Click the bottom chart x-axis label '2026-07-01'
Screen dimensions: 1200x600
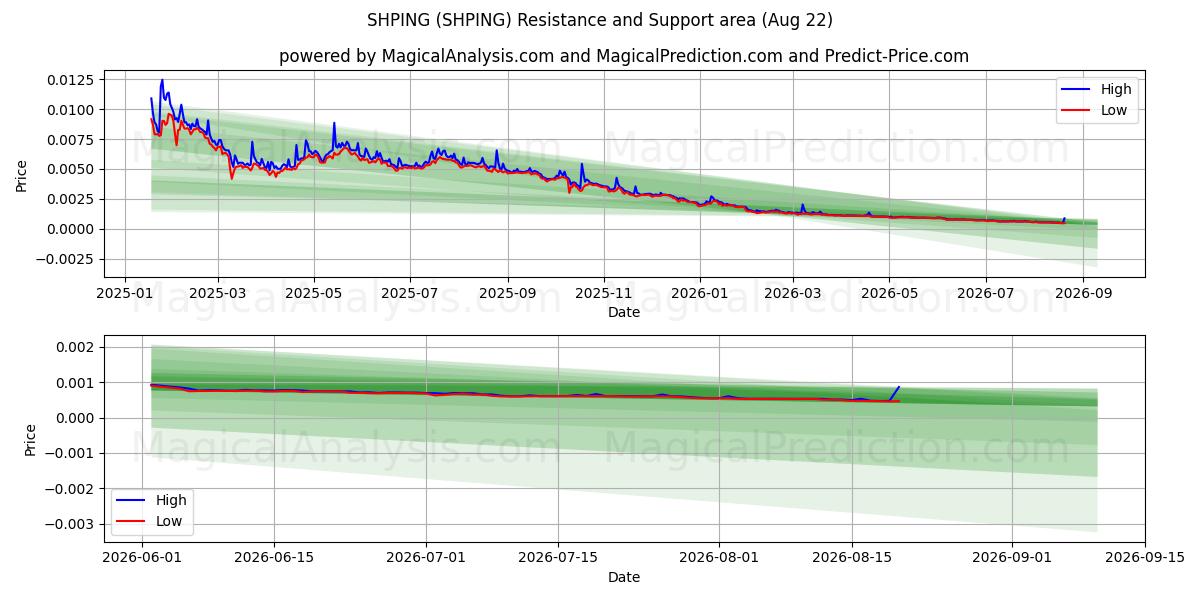[x=426, y=559]
